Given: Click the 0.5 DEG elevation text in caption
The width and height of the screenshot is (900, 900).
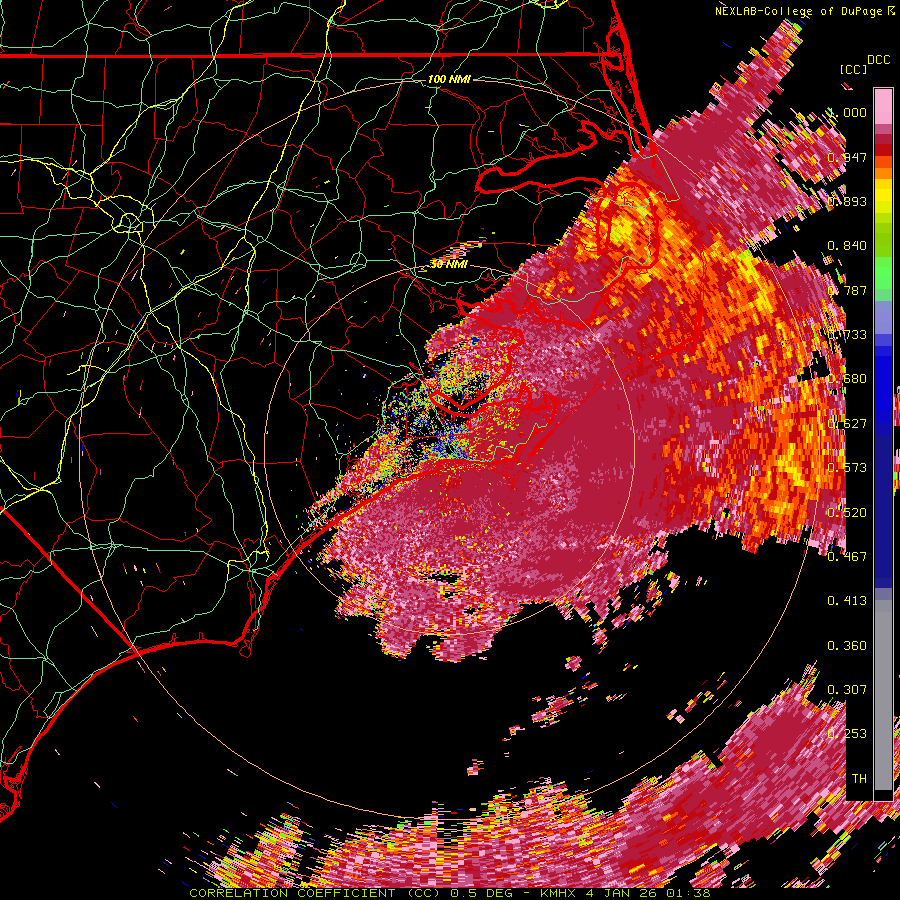Looking at the screenshot, I should 480,893.
